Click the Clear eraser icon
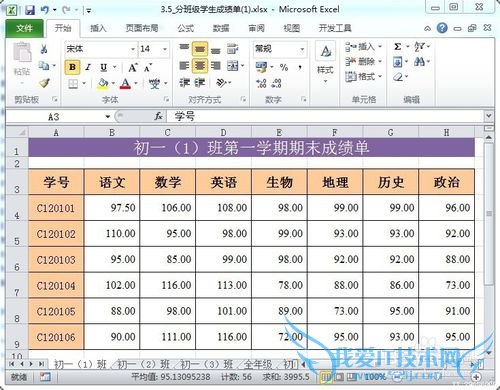The image size is (500, 390). (x=398, y=77)
